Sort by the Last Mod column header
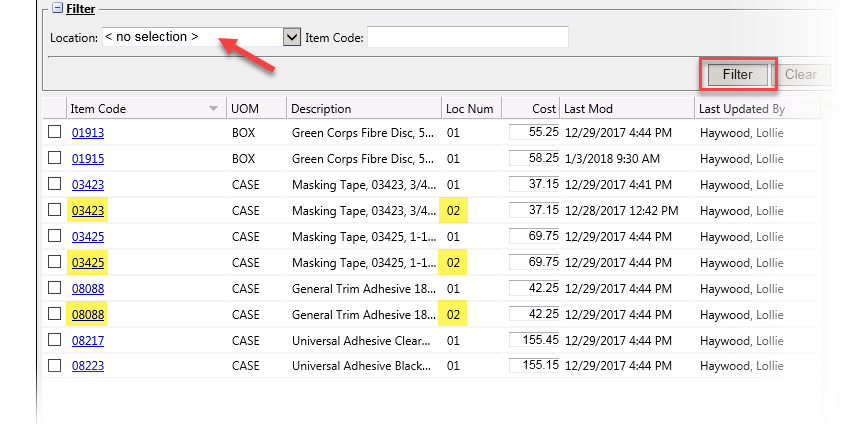This screenshot has height=427, width=844. pyautogui.click(x=588, y=109)
